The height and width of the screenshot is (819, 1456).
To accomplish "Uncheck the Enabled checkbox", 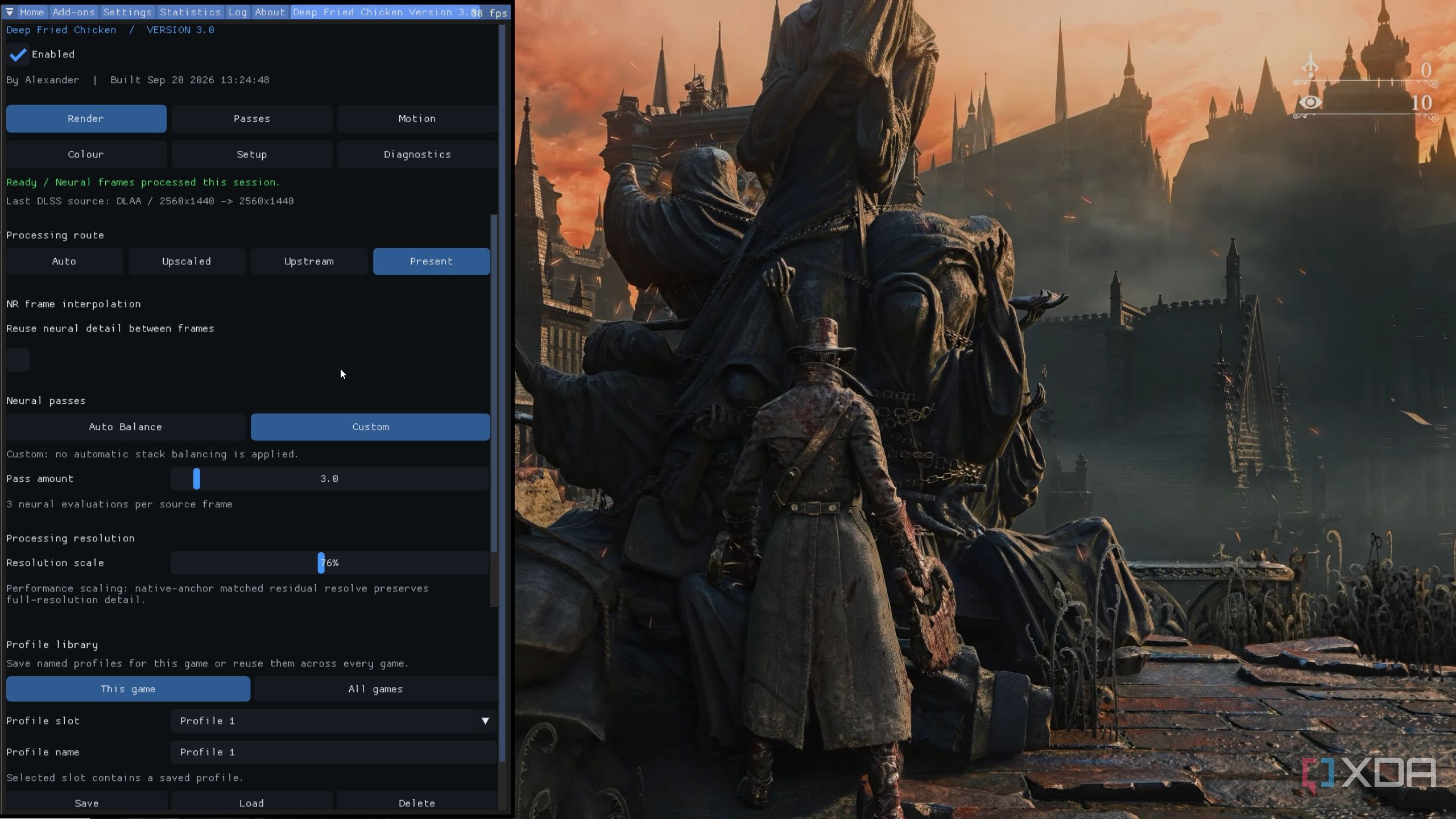I will tap(18, 55).
